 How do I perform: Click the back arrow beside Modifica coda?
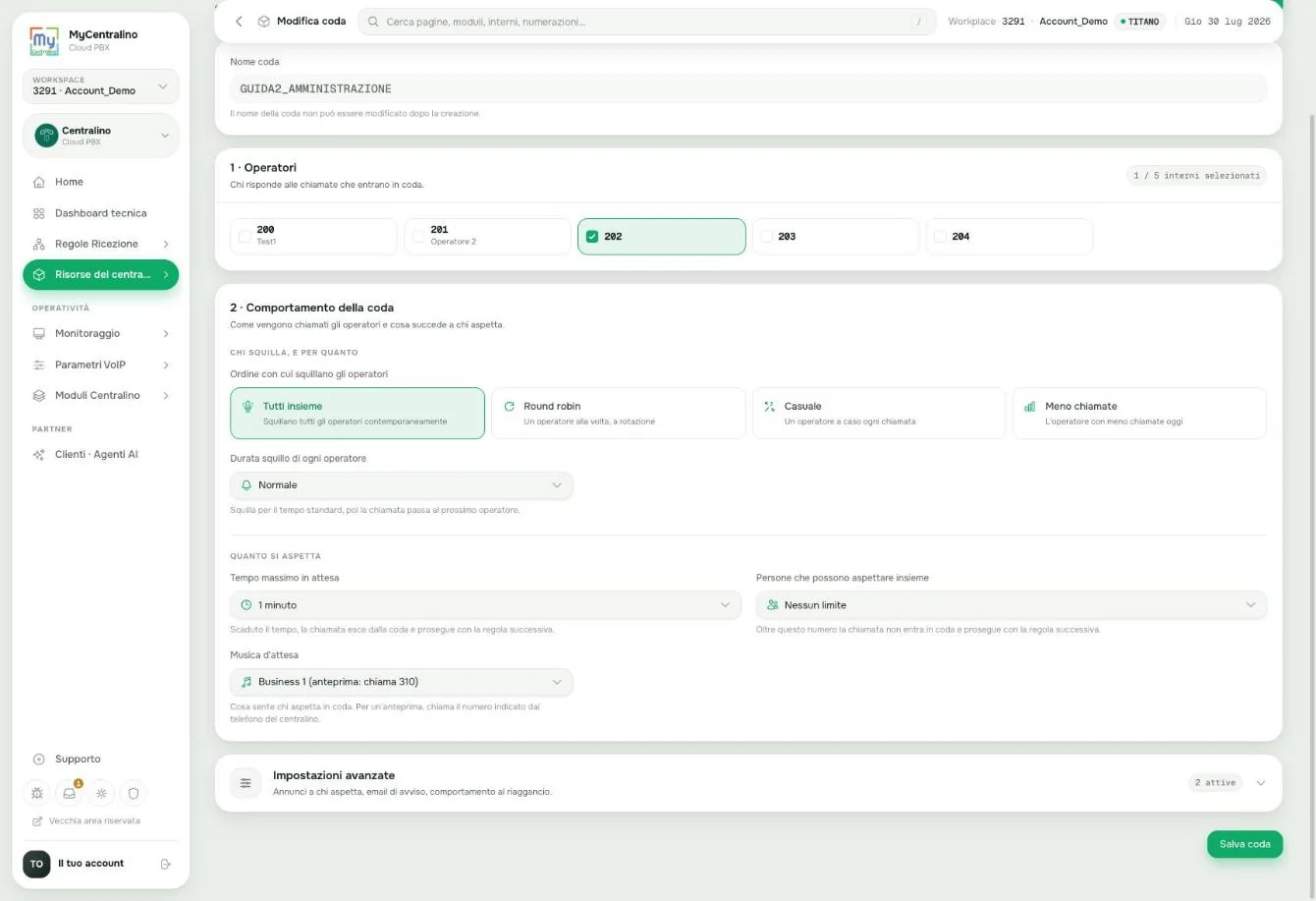coord(239,21)
